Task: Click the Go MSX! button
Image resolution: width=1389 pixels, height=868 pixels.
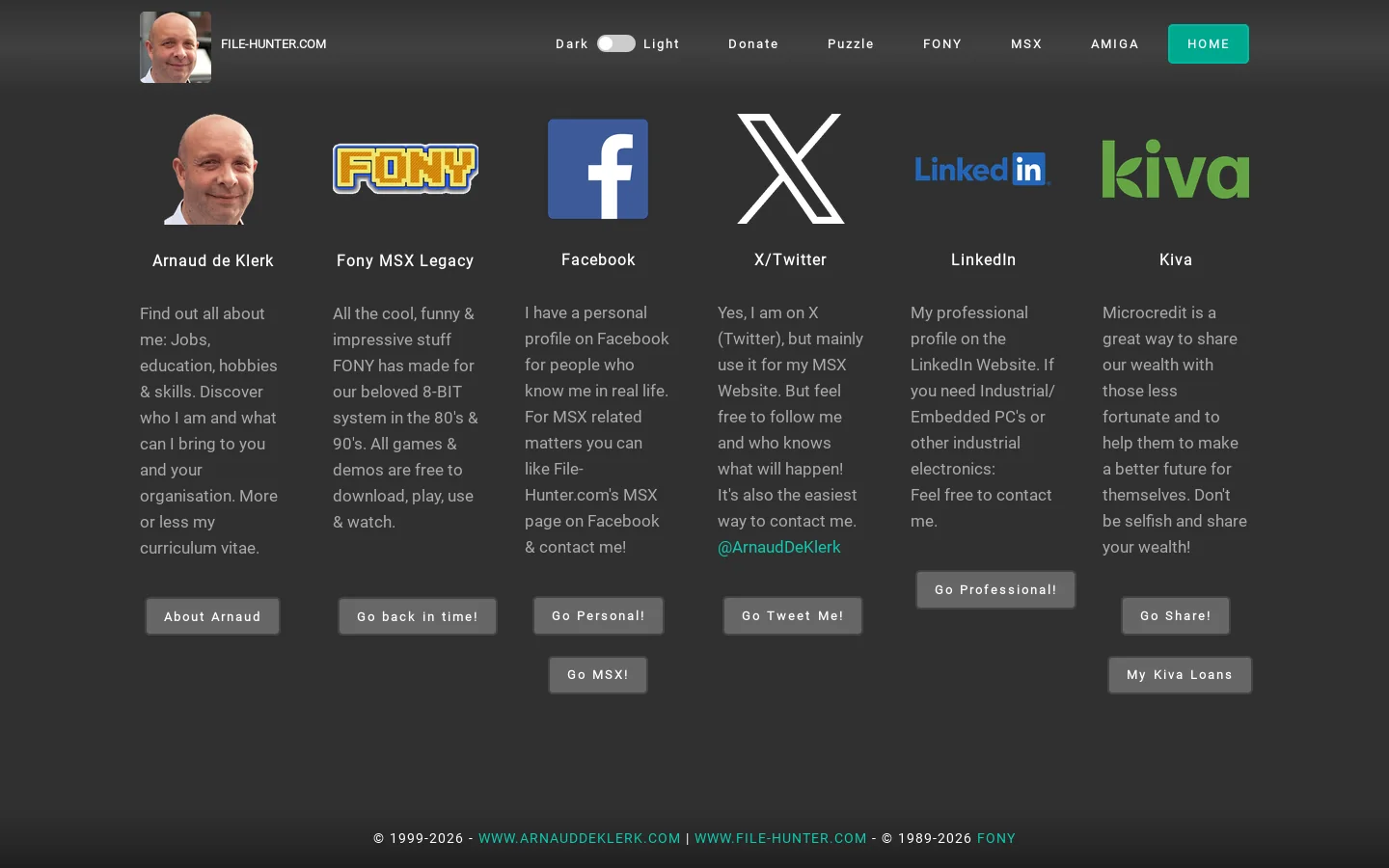Action: [598, 674]
